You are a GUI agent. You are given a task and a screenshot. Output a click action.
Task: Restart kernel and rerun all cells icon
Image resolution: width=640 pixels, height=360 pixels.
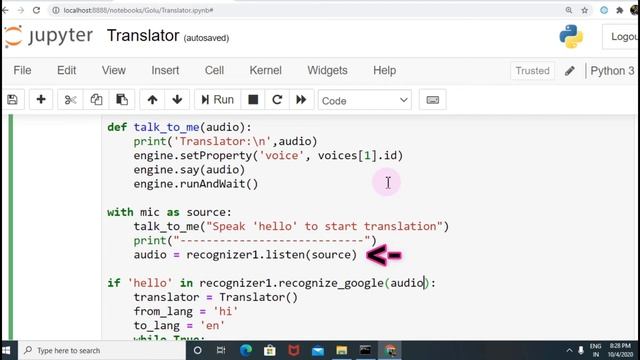(x=301, y=100)
